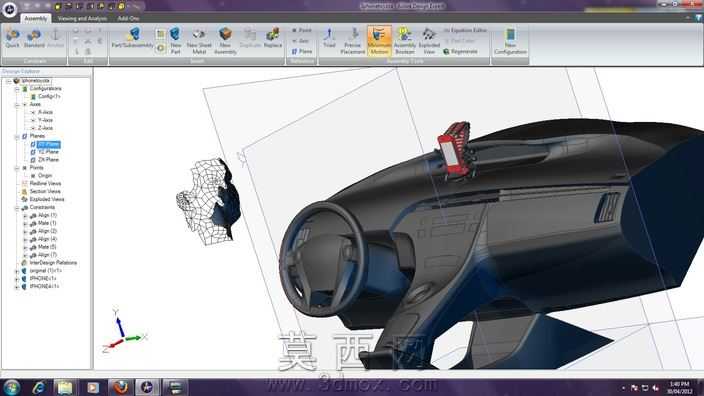Select Redline Views in the tree
This screenshot has width=704, height=396.
[45, 184]
